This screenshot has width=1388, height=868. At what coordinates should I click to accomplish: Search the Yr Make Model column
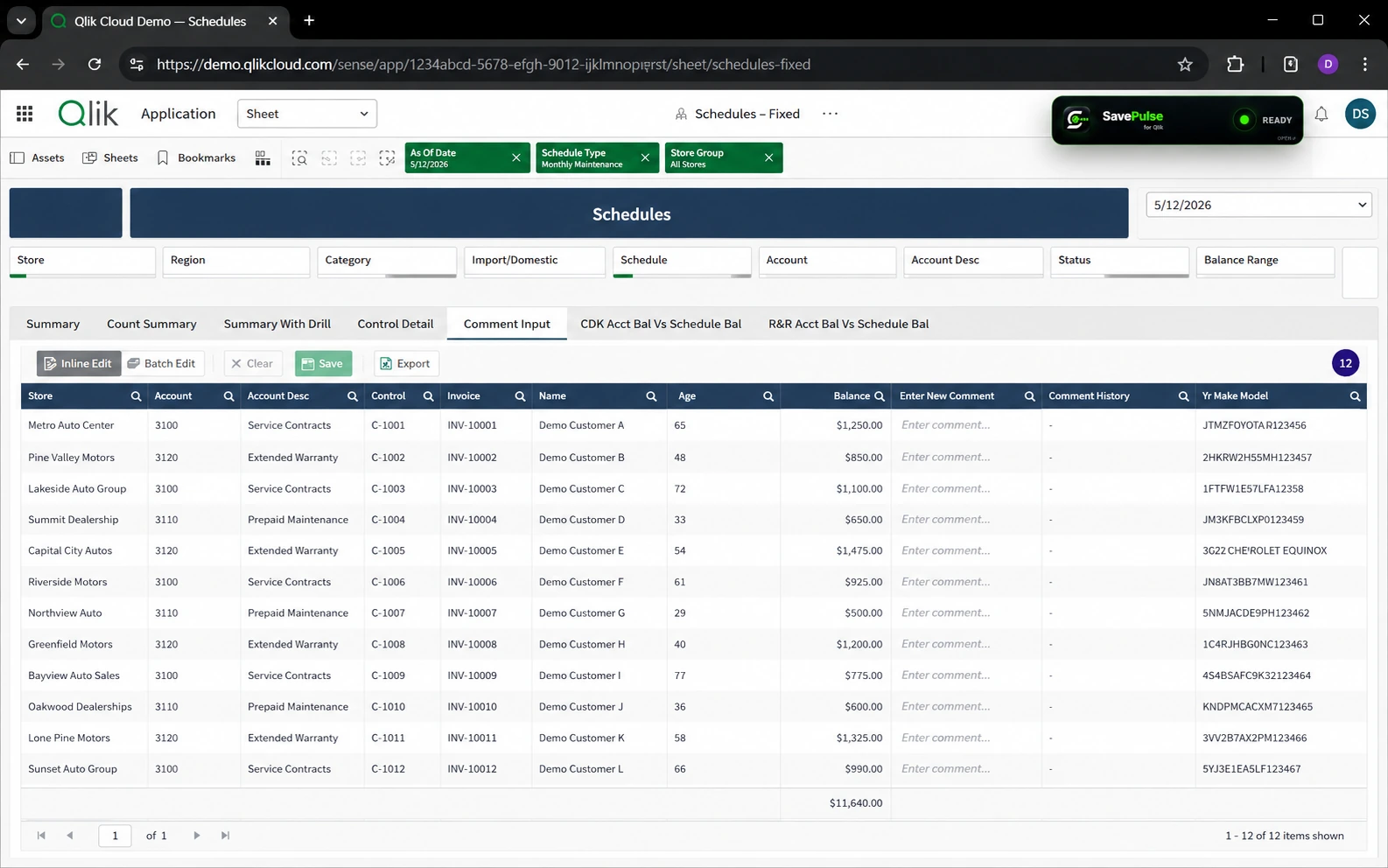point(1355,396)
